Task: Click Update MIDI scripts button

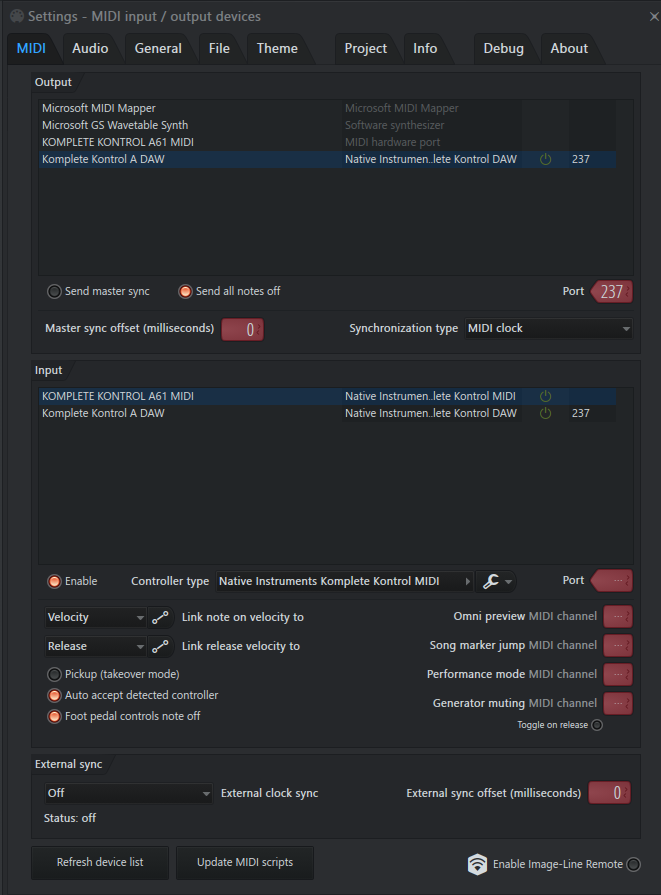Action: 245,862
